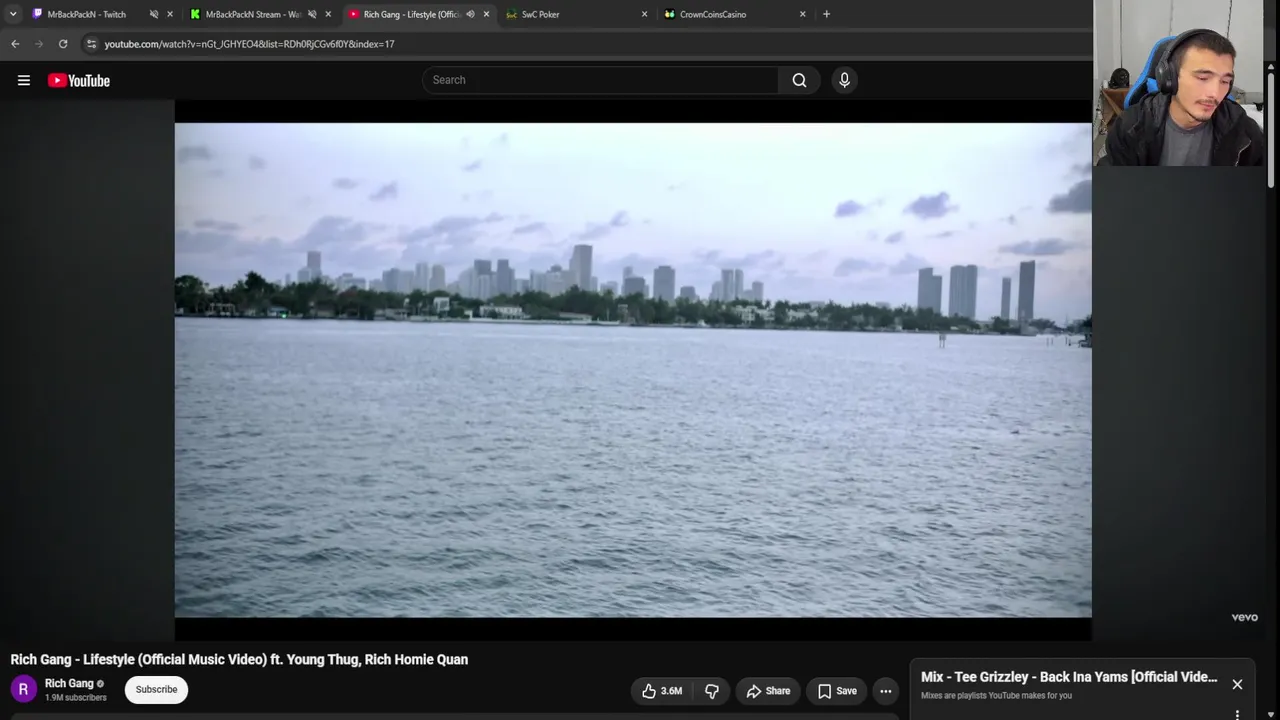Switch to the CrownCoinsCasino tab

click(713, 15)
